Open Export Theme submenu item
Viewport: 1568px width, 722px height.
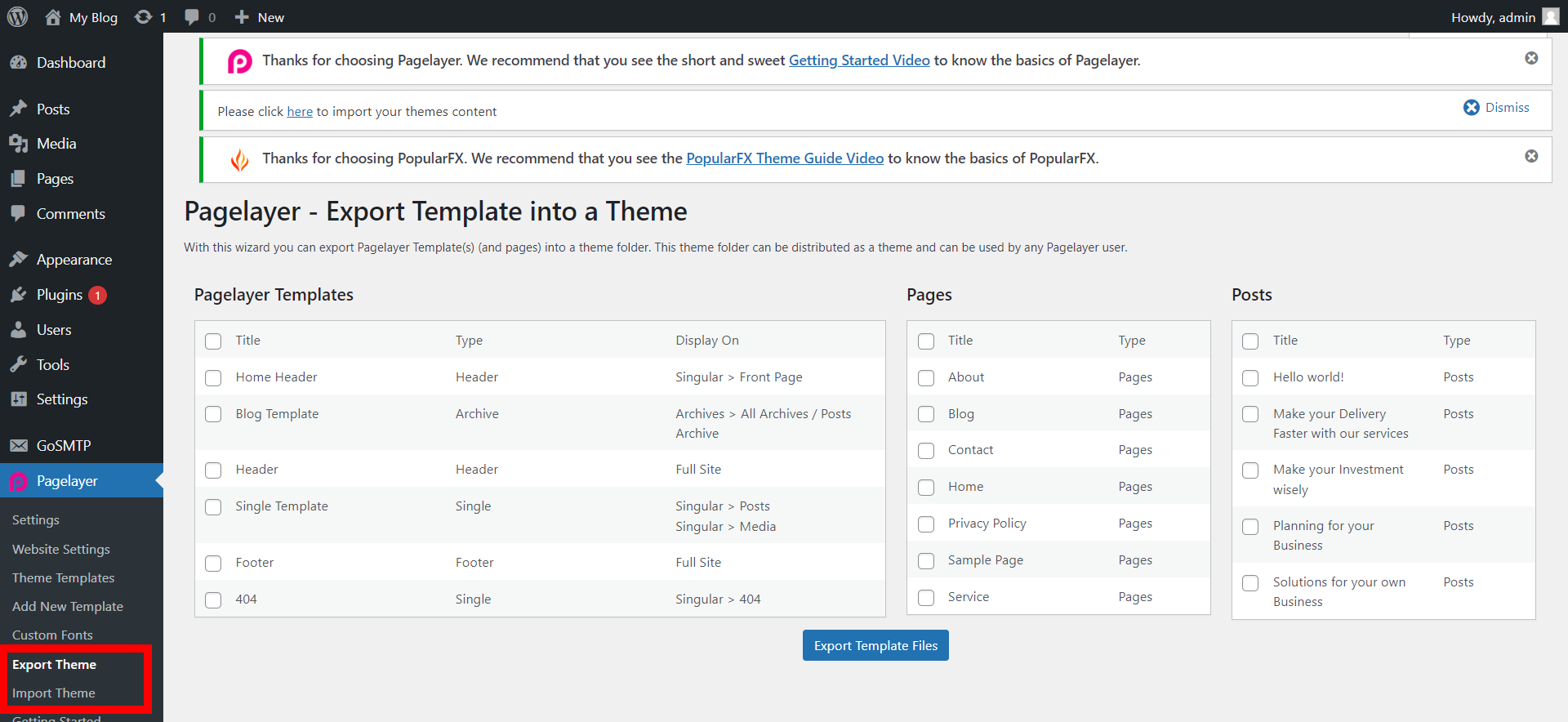(54, 665)
